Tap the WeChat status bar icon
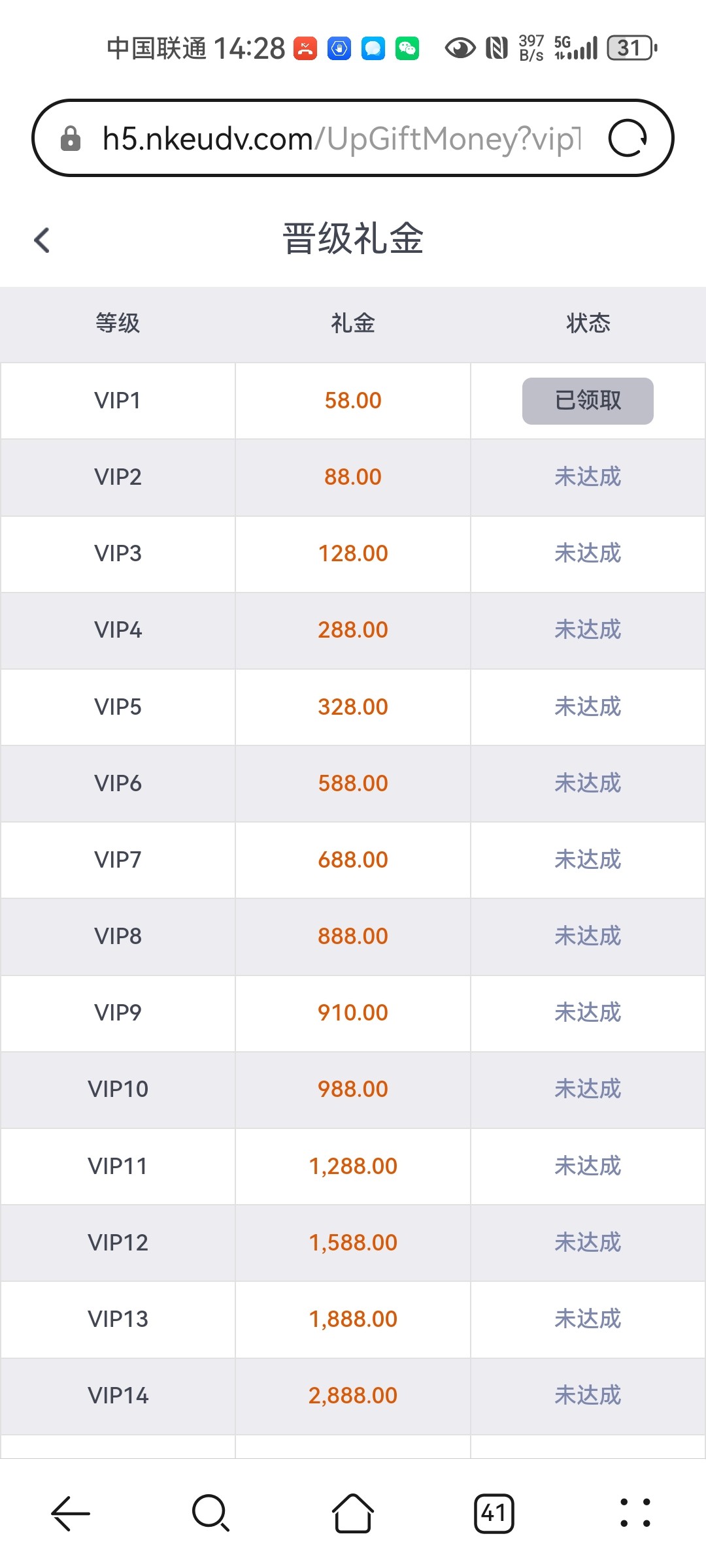This screenshot has width=706, height=1568. (x=407, y=48)
